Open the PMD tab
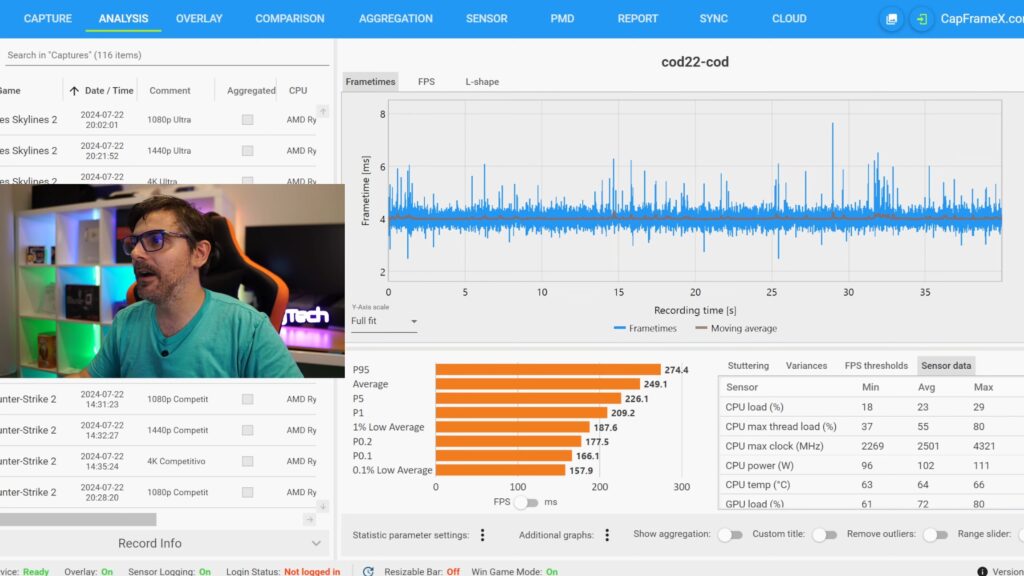 [x=562, y=19]
